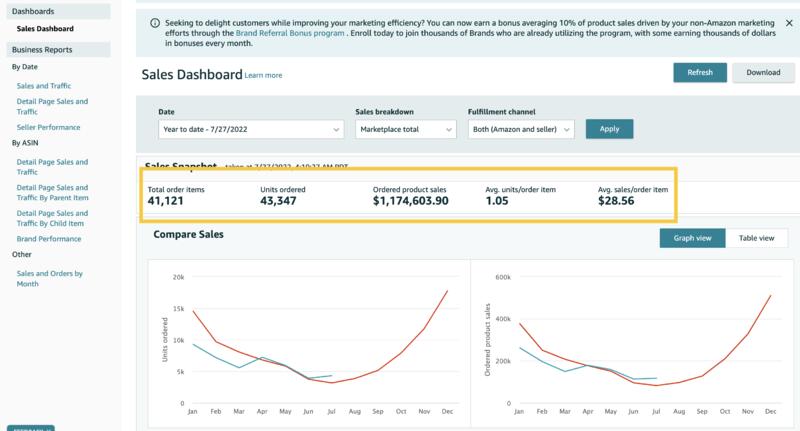Open Learn more next to Sales Dashboard
The height and width of the screenshot is (431, 800).
pos(263,75)
